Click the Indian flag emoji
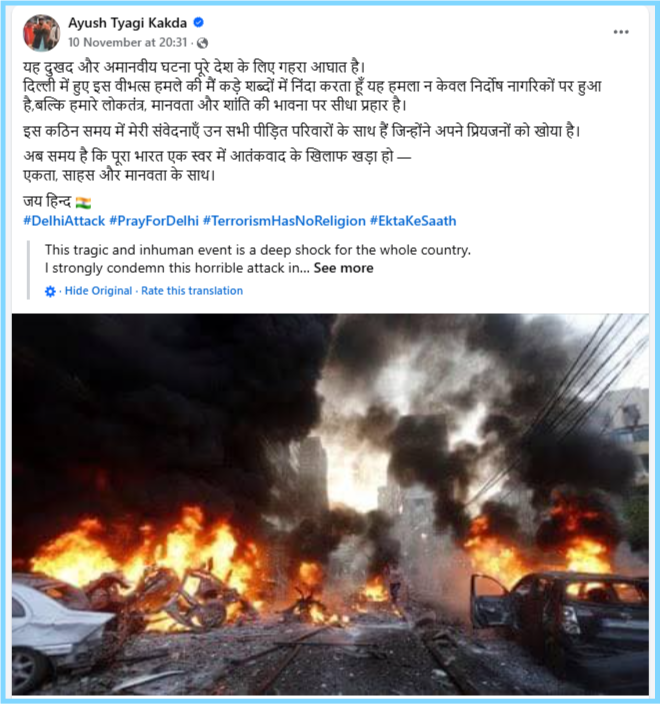 click(83, 203)
